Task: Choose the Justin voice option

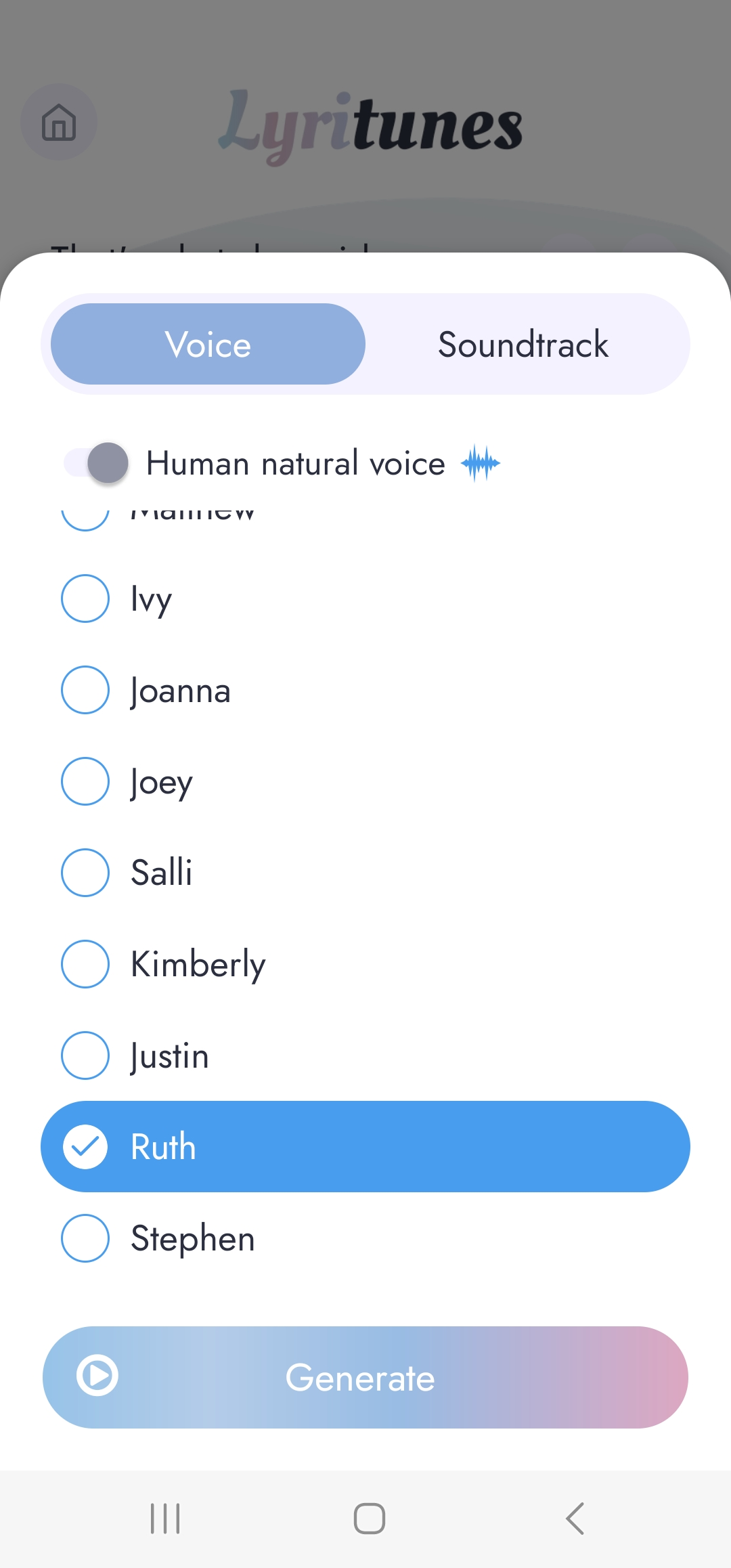Action: tap(85, 1055)
